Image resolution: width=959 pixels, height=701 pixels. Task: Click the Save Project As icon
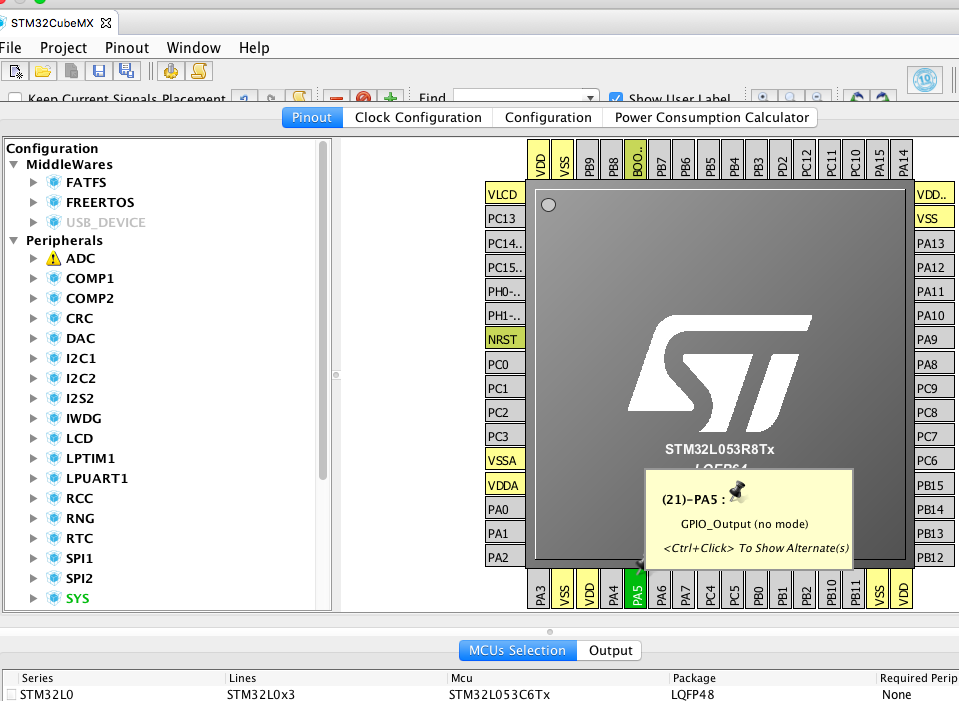click(126, 71)
